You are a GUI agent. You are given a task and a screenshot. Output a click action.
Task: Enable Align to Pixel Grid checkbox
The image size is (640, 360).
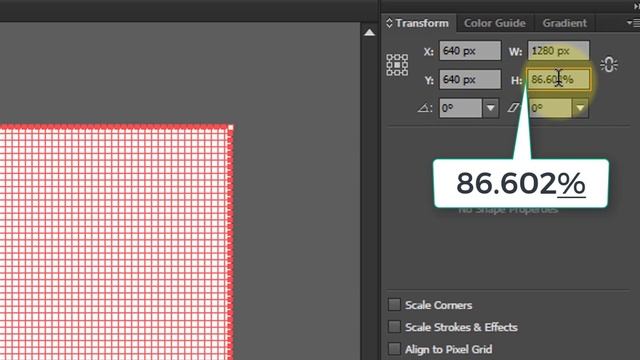pos(394,349)
